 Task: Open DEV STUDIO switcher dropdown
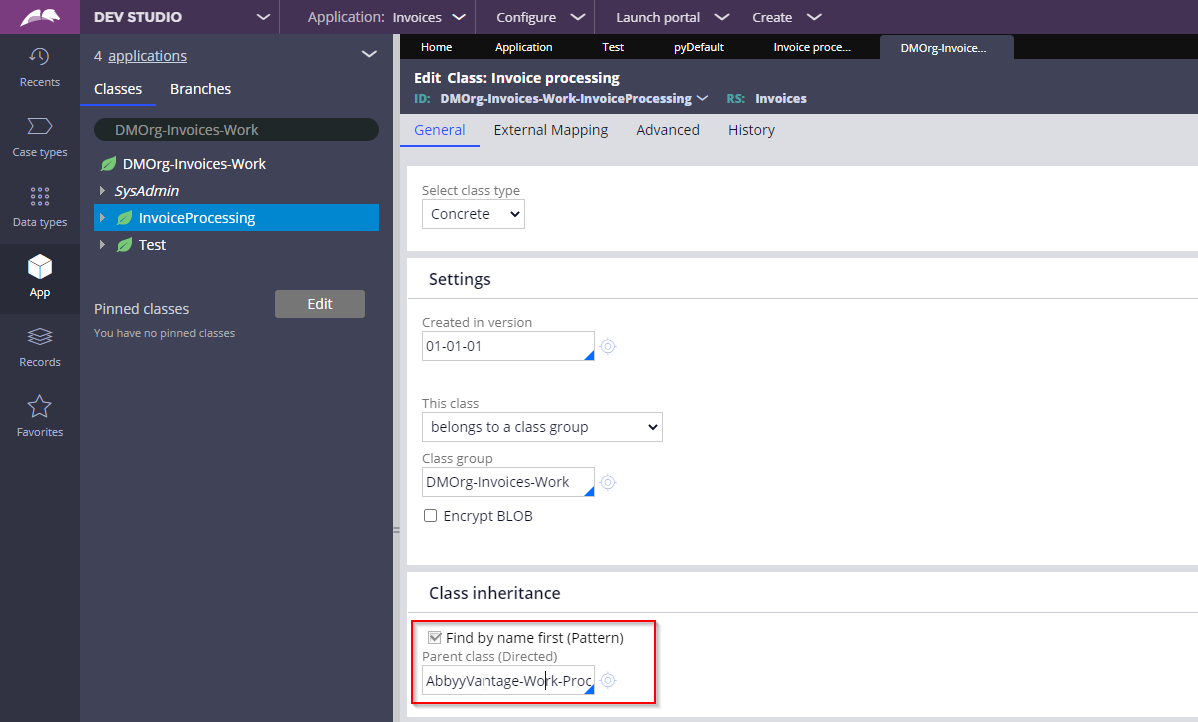point(263,17)
